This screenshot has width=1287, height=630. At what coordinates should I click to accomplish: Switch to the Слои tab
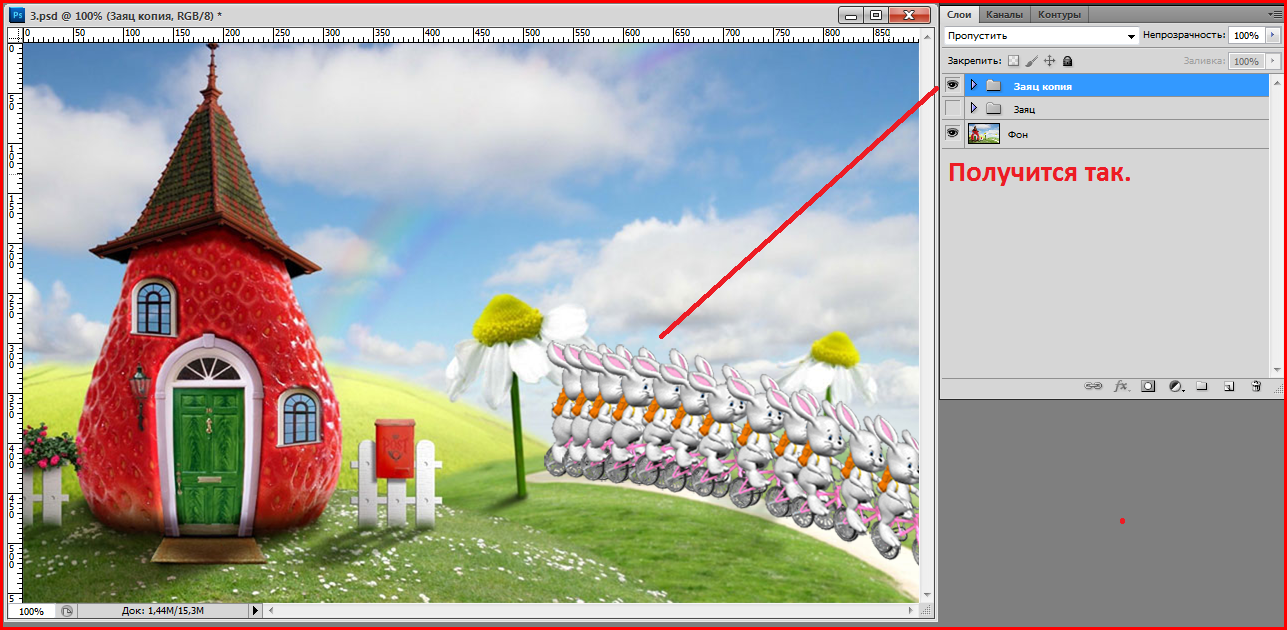click(959, 14)
